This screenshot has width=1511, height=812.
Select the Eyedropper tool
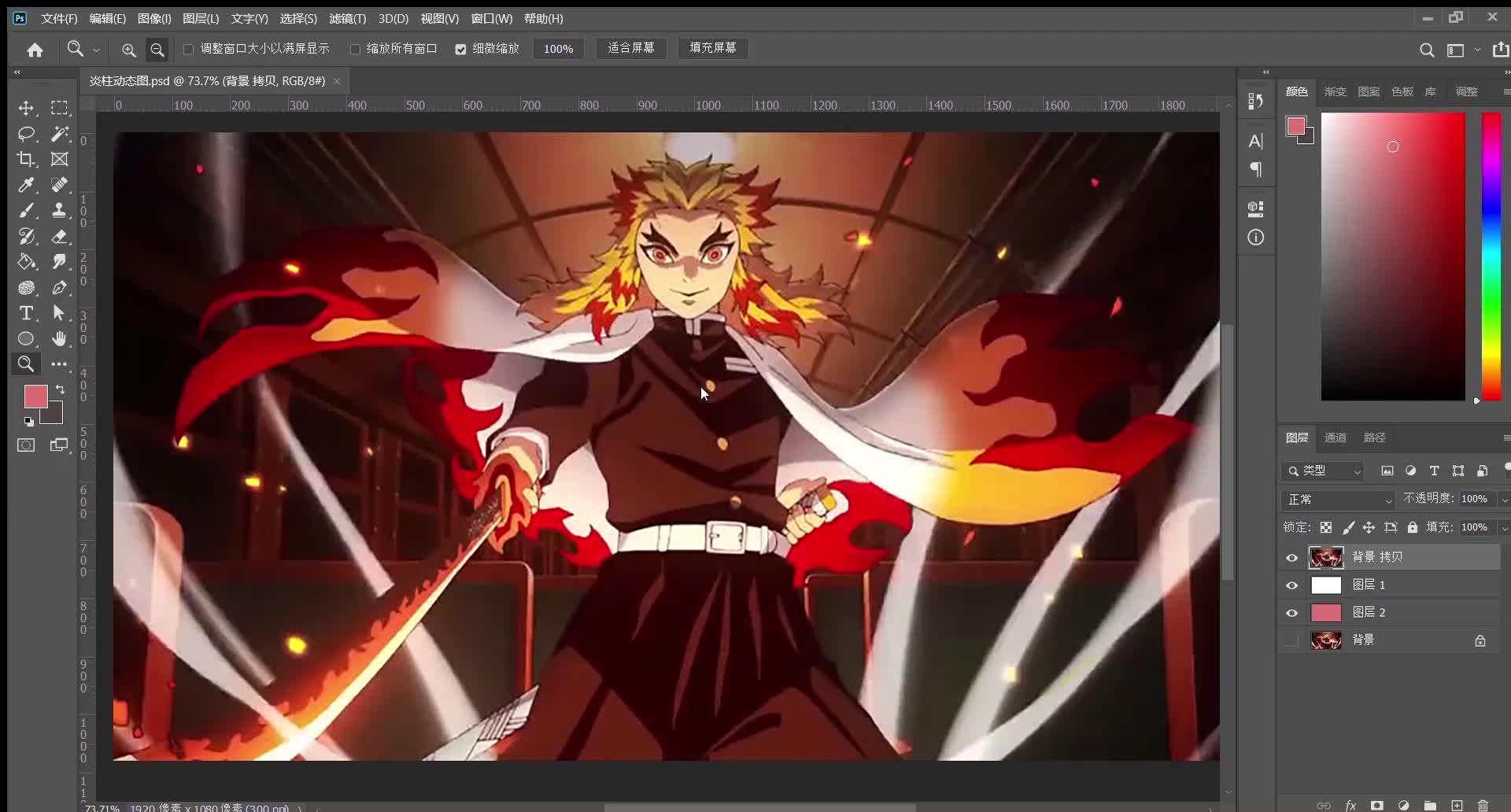coord(26,185)
